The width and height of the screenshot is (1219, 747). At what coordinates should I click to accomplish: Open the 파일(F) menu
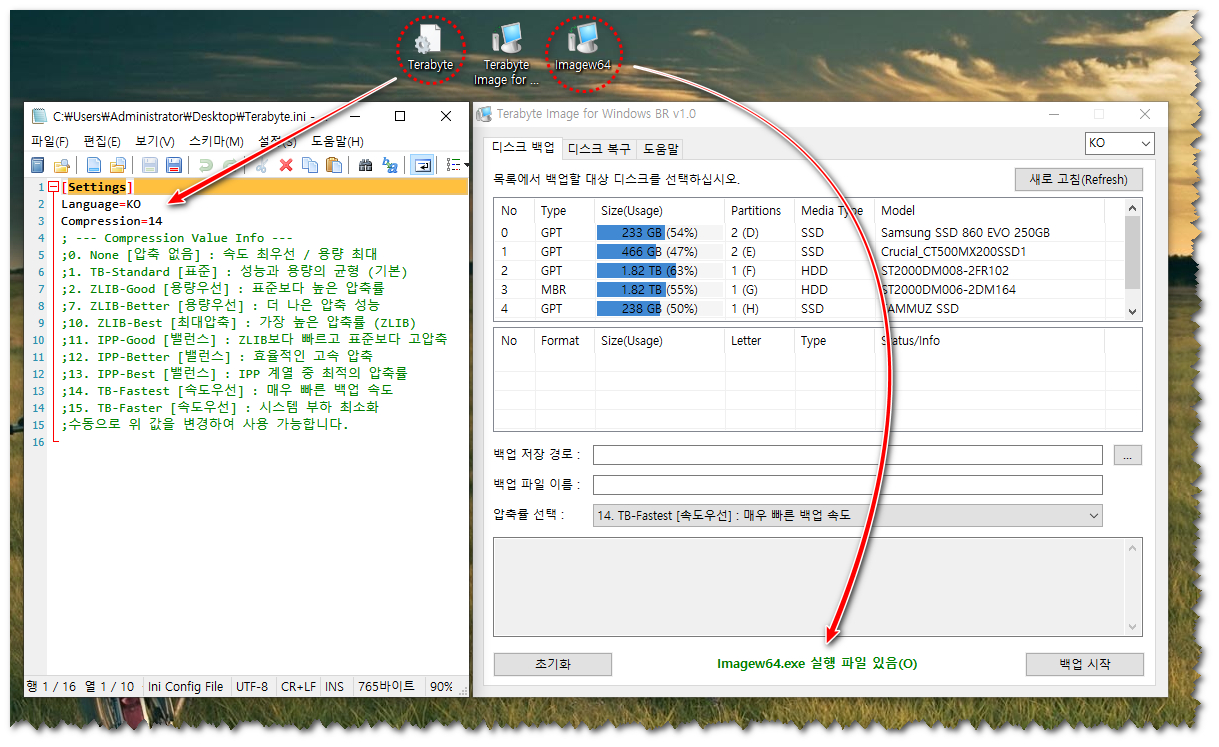50,142
